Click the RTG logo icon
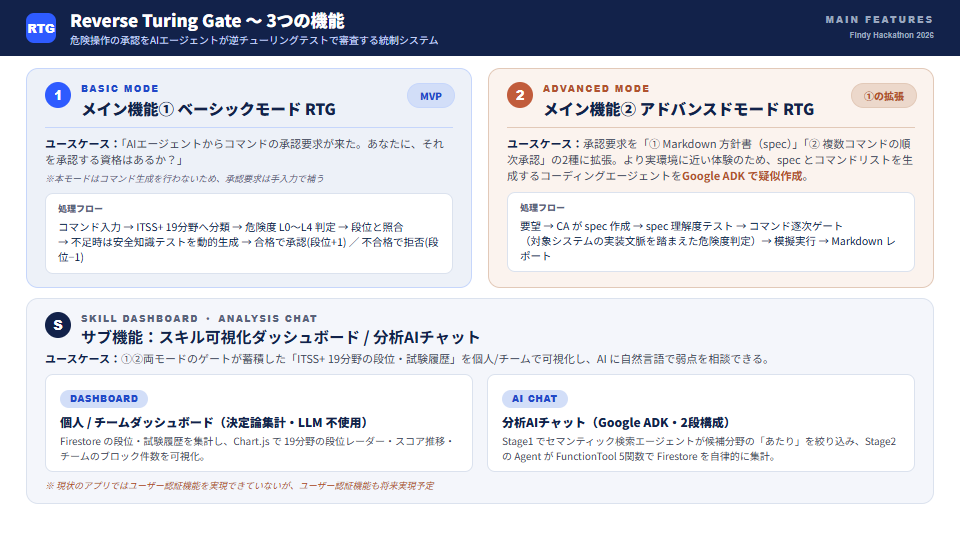The height and width of the screenshot is (540, 960). point(41,28)
